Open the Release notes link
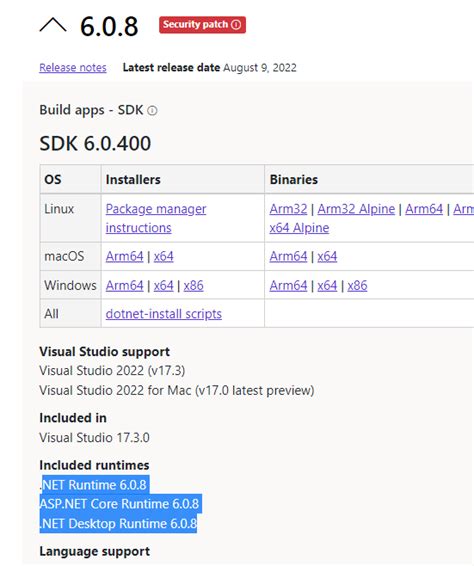Screen dimensions: 474x566 tap(73, 68)
